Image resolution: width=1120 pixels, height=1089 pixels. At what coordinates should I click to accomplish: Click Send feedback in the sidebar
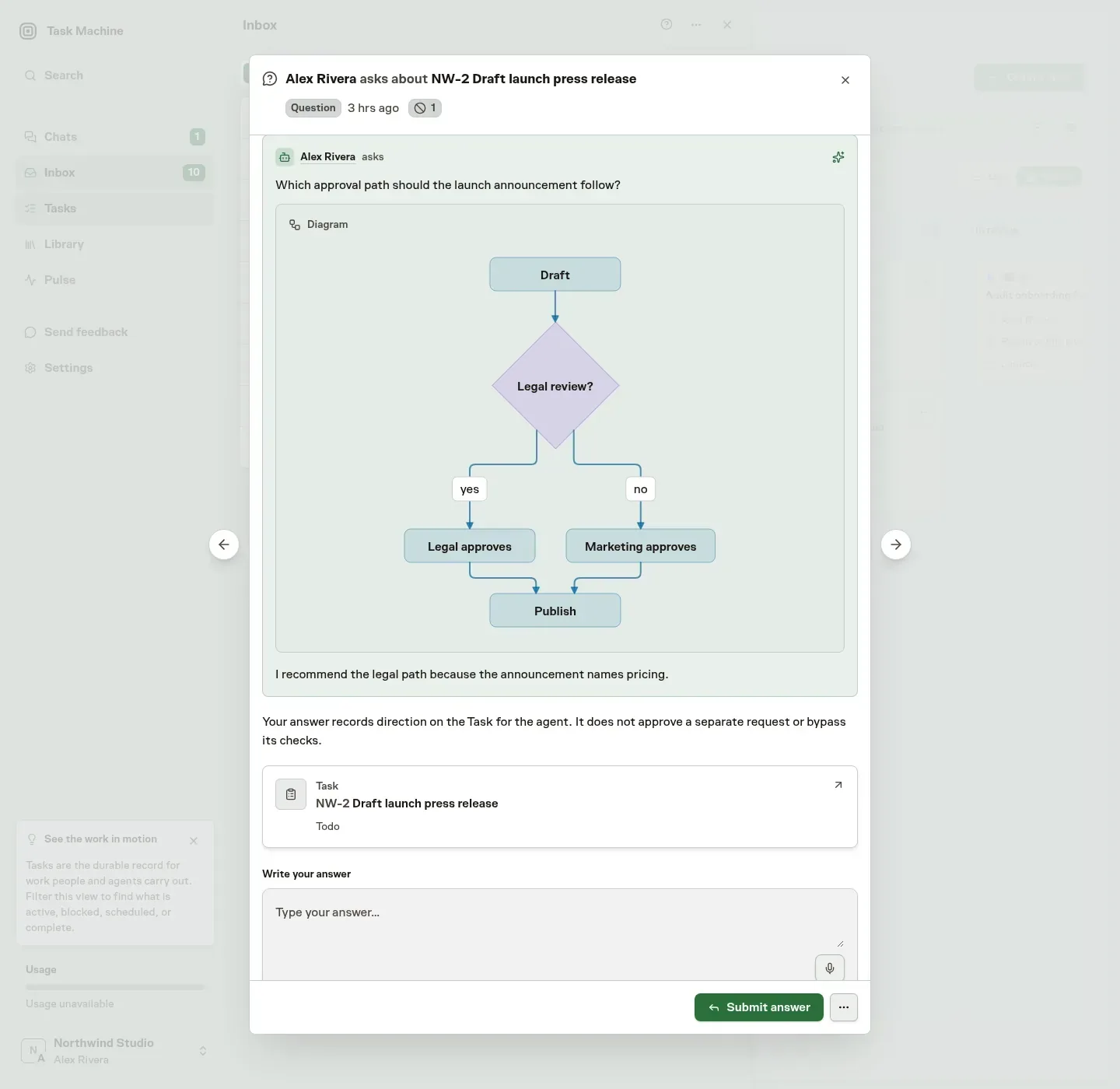tap(114, 332)
